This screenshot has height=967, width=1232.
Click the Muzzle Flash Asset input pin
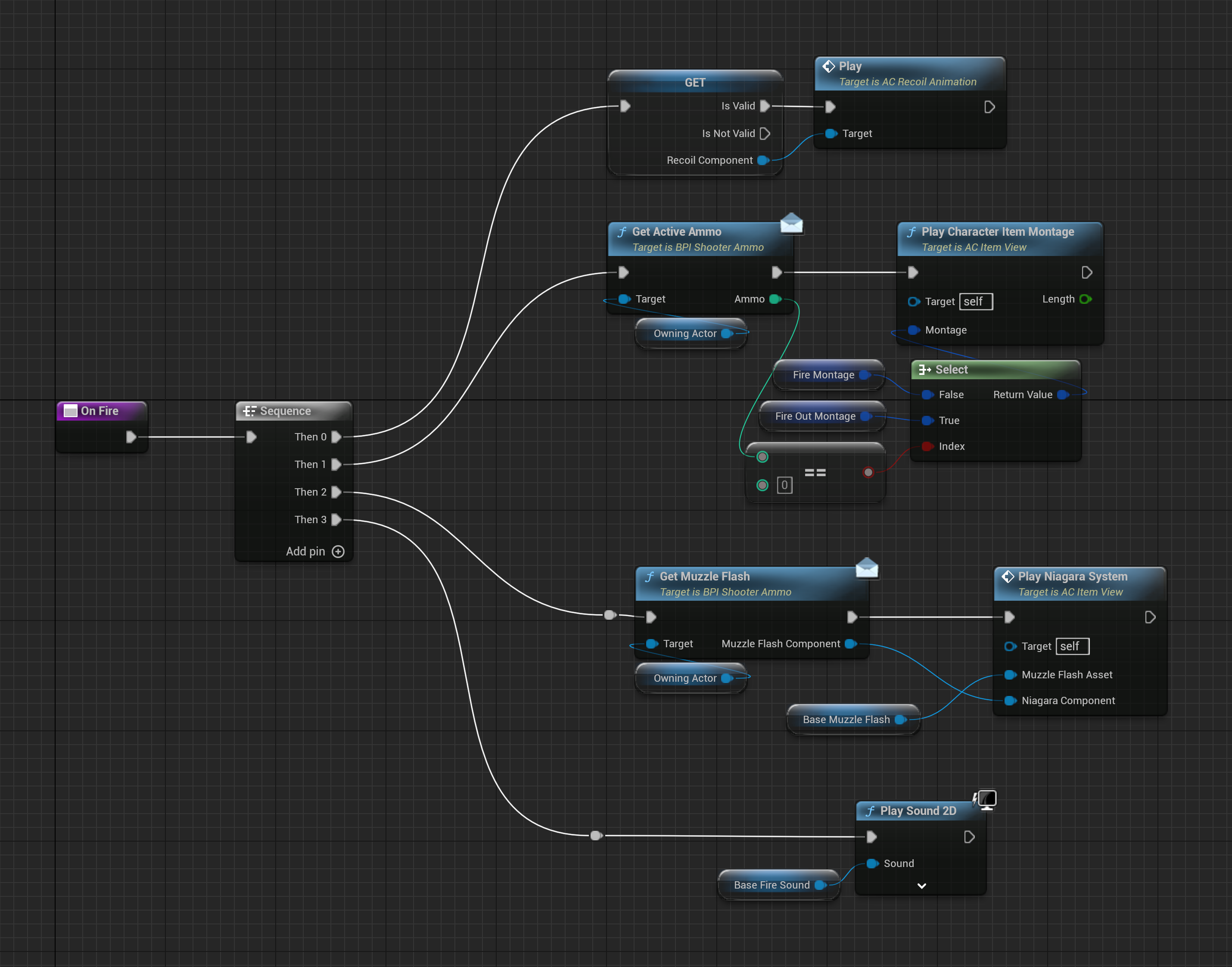click(x=1010, y=675)
